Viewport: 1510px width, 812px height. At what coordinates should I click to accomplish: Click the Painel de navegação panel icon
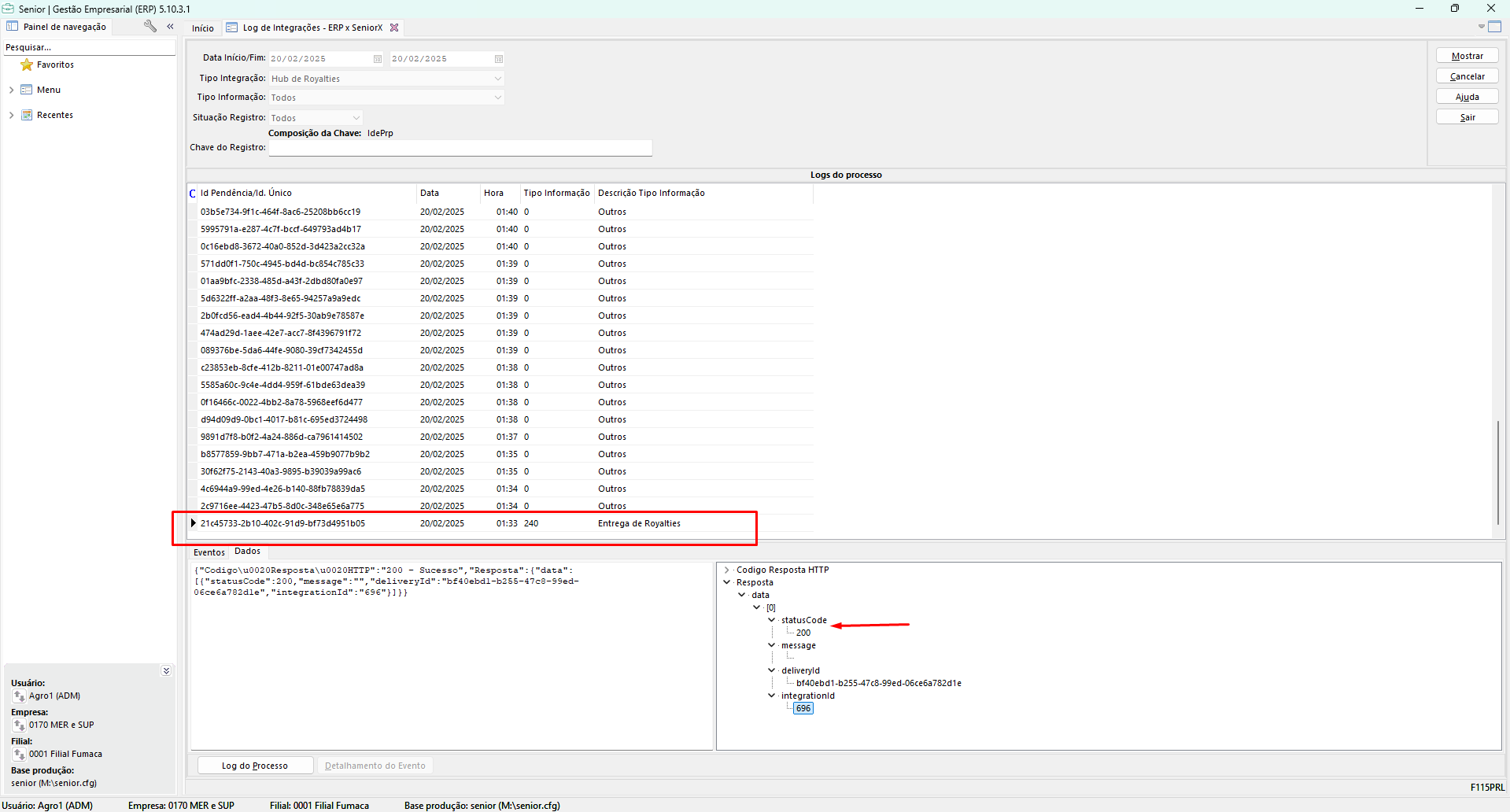(x=13, y=27)
